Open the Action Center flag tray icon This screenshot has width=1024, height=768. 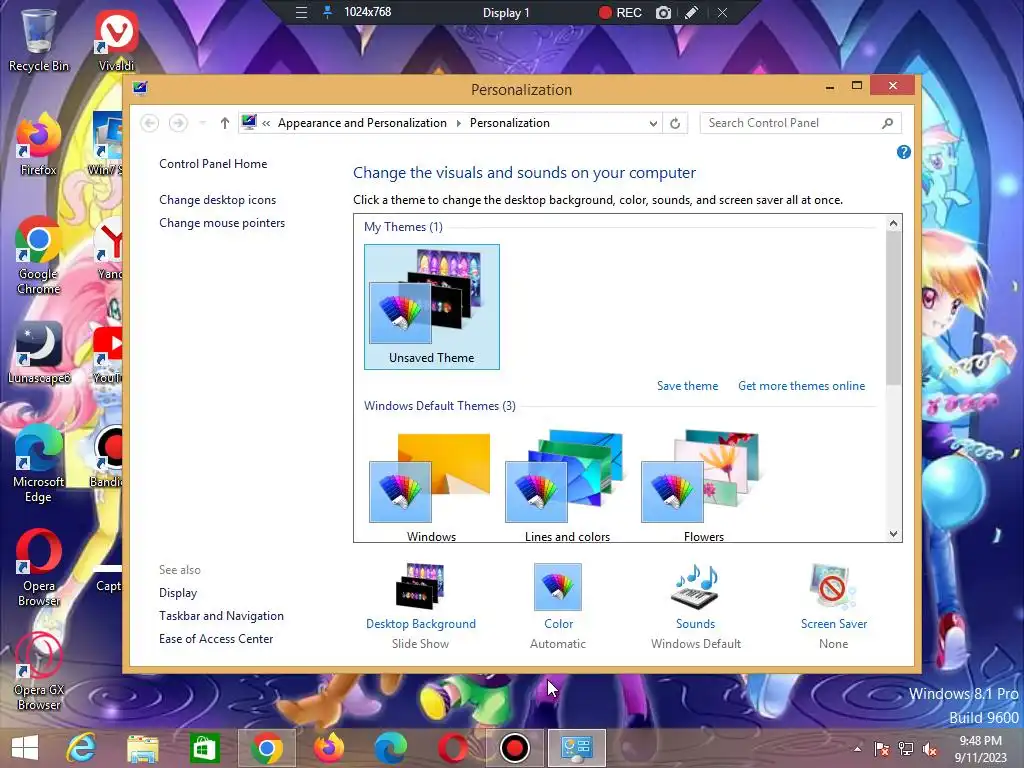pos(882,749)
